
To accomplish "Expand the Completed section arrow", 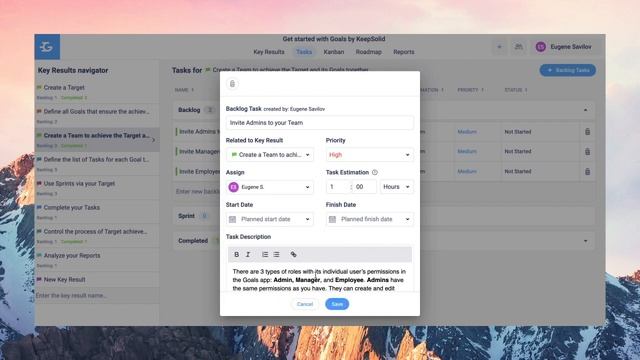I will (x=585, y=241).
